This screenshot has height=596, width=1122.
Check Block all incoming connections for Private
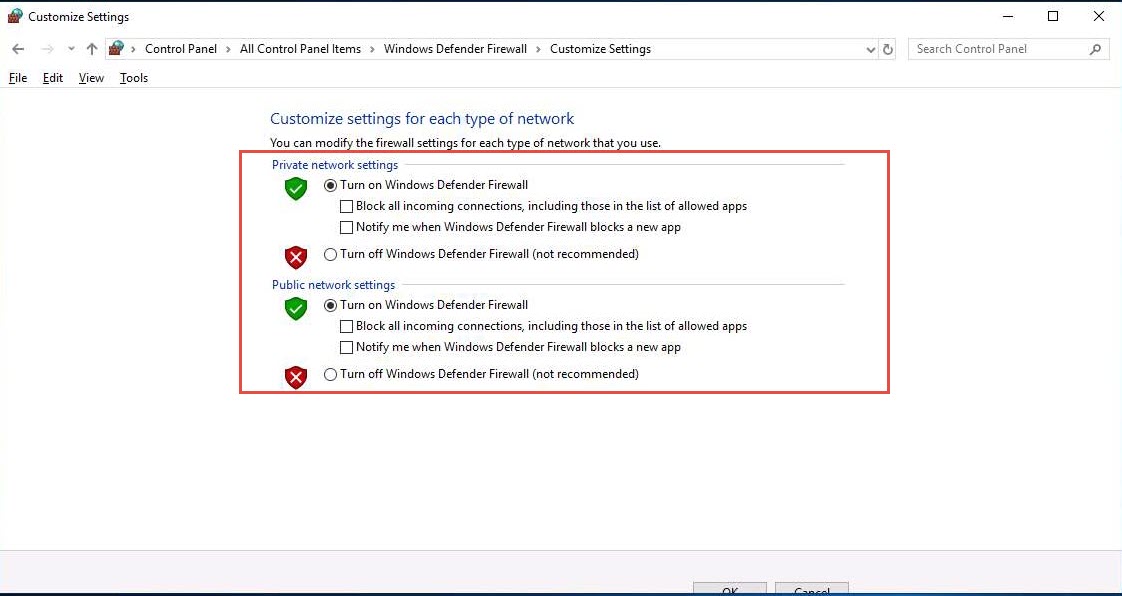coord(346,207)
